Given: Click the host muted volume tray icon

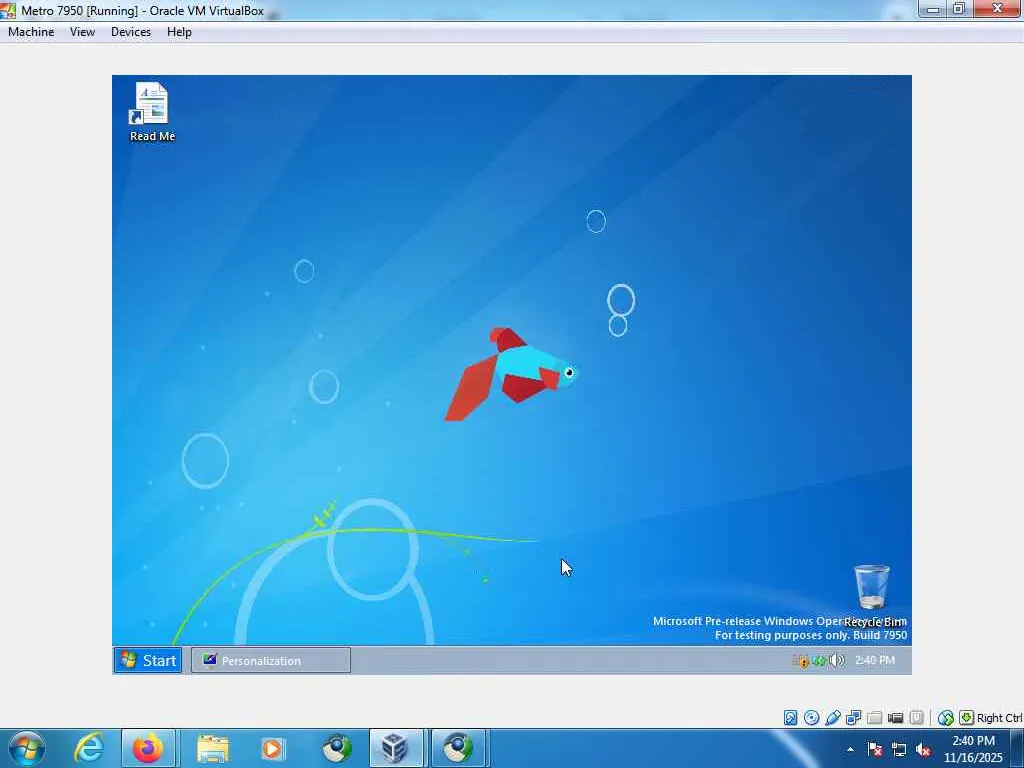Looking at the screenshot, I should [923, 749].
